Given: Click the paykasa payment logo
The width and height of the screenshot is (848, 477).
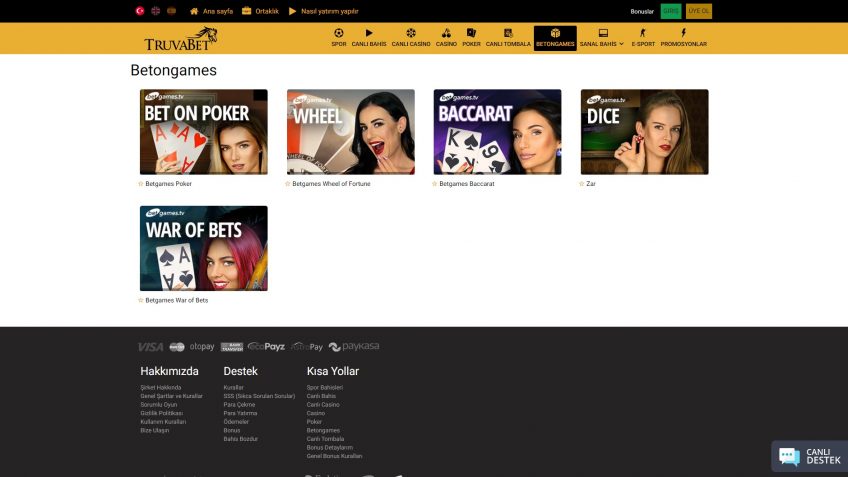Looking at the screenshot, I should click(354, 347).
